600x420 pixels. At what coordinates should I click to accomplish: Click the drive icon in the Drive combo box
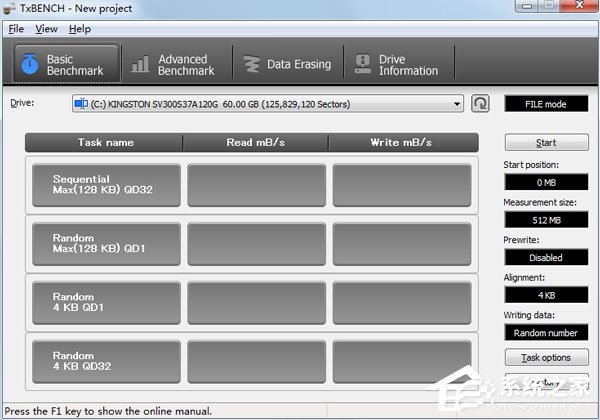point(81,104)
